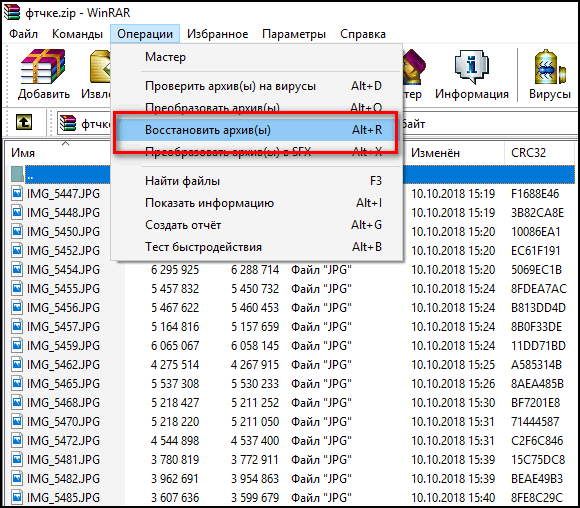Click CRC32 value 8FDEA7AC
The image size is (580, 508).
click(x=539, y=289)
